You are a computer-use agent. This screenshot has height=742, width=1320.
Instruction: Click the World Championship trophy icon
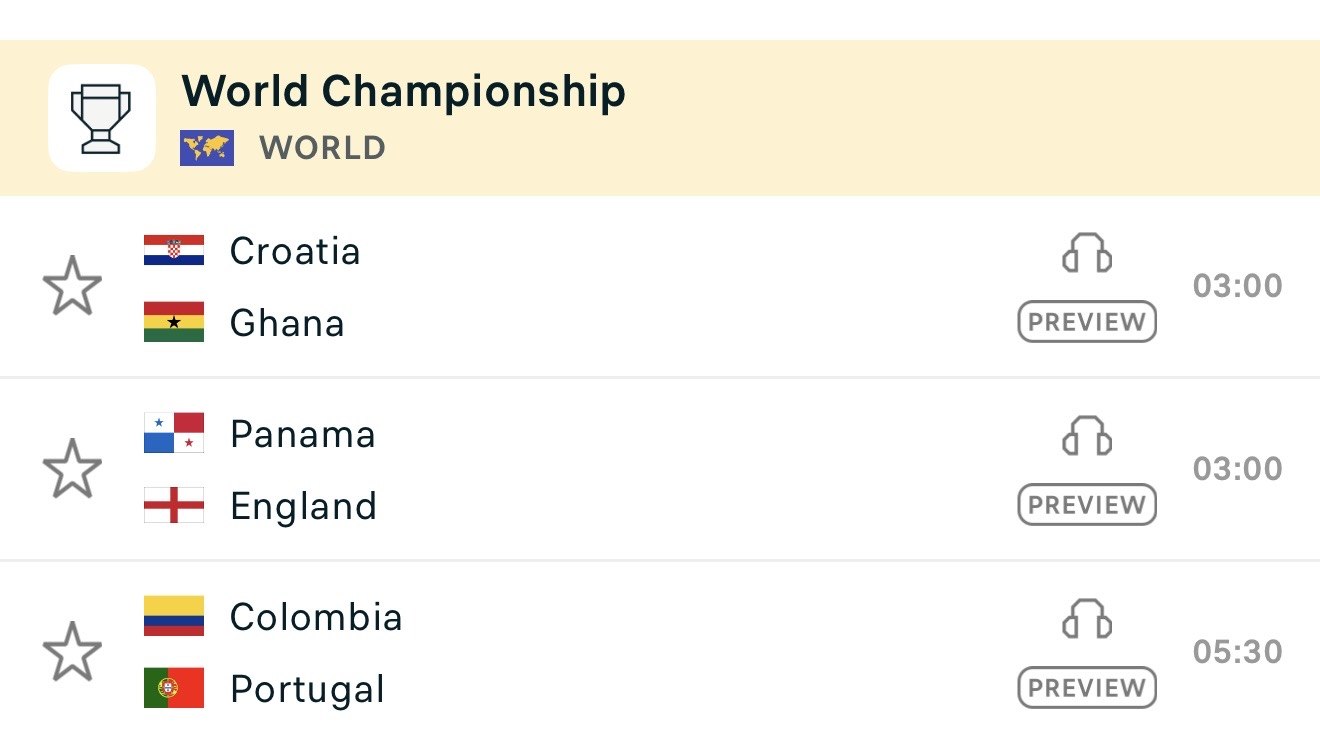point(102,118)
